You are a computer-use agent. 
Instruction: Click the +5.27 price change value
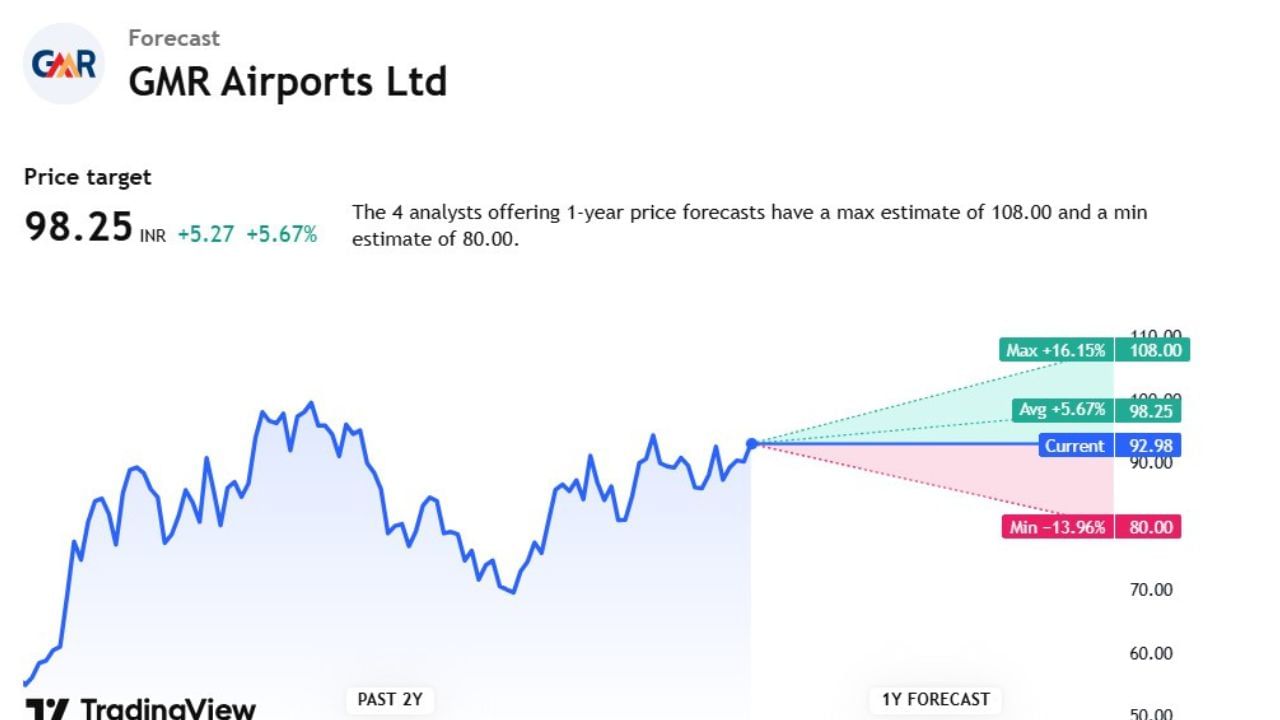205,235
